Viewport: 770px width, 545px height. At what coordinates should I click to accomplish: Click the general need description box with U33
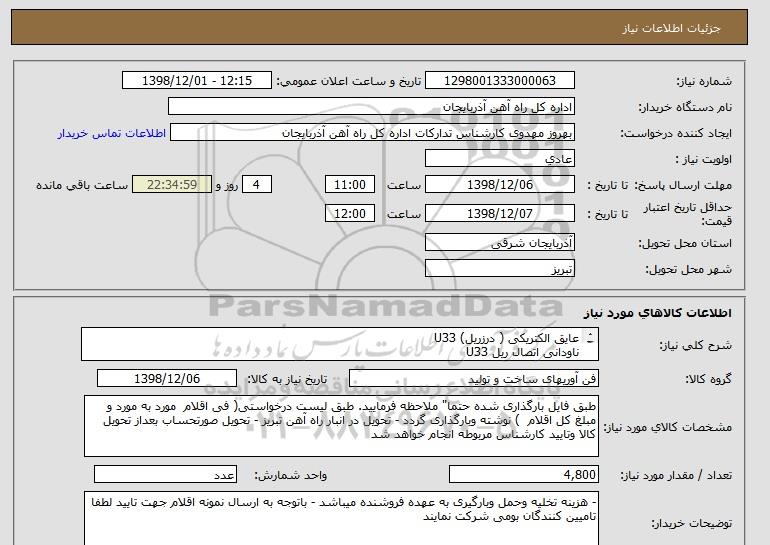pyautogui.click(x=340, y=344)
